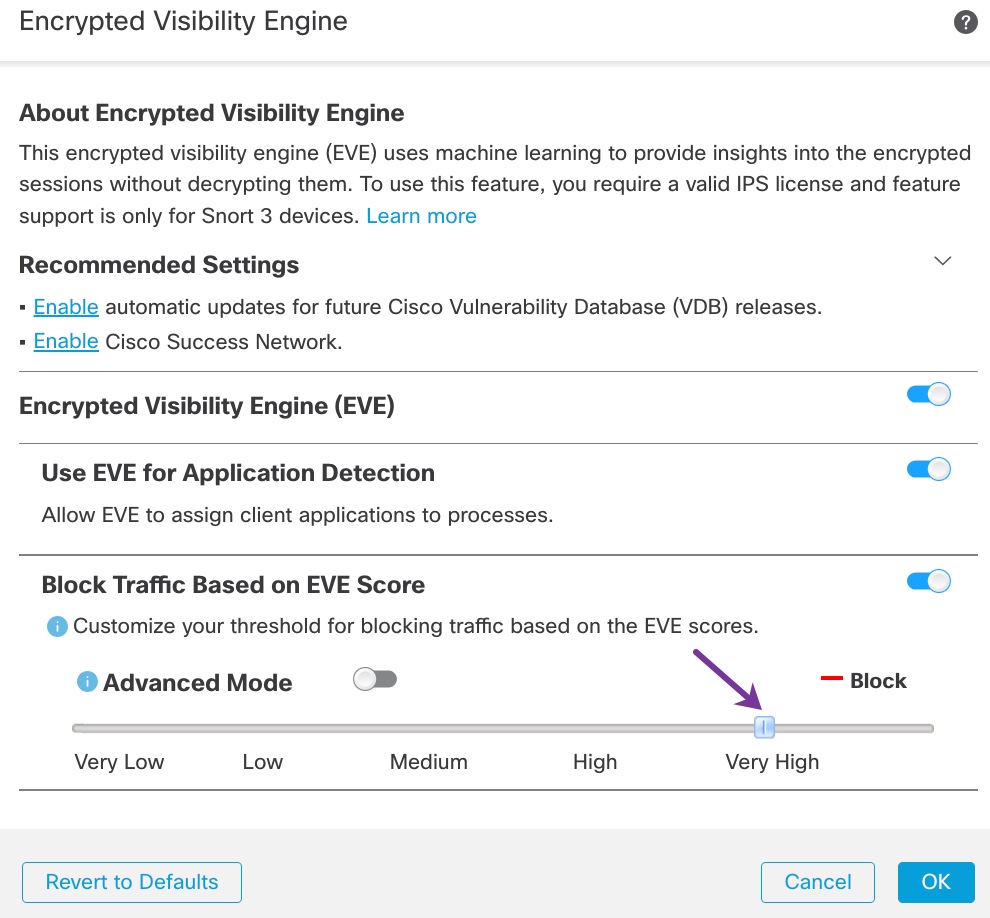Open the Learn more link
The width and height of the screenshot is (990, 918).
click(x=421, y=216)
